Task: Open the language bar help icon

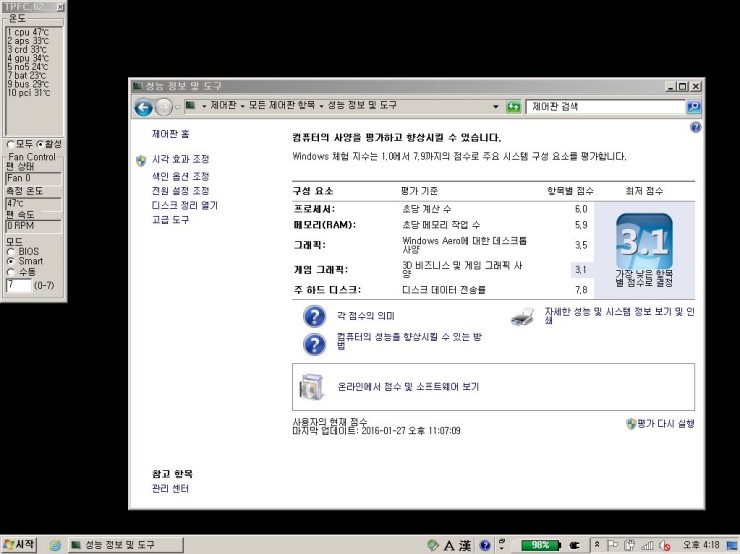Action: pos(485,546)
